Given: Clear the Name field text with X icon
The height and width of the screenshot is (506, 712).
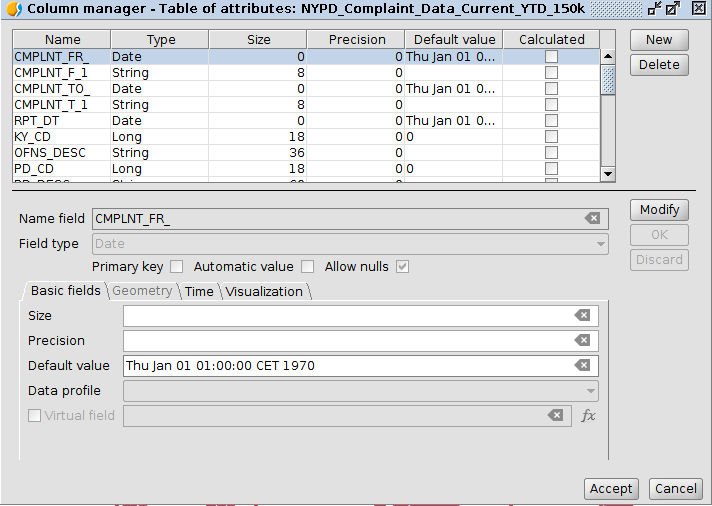Looking at the screenshot, I should point(592,219).
